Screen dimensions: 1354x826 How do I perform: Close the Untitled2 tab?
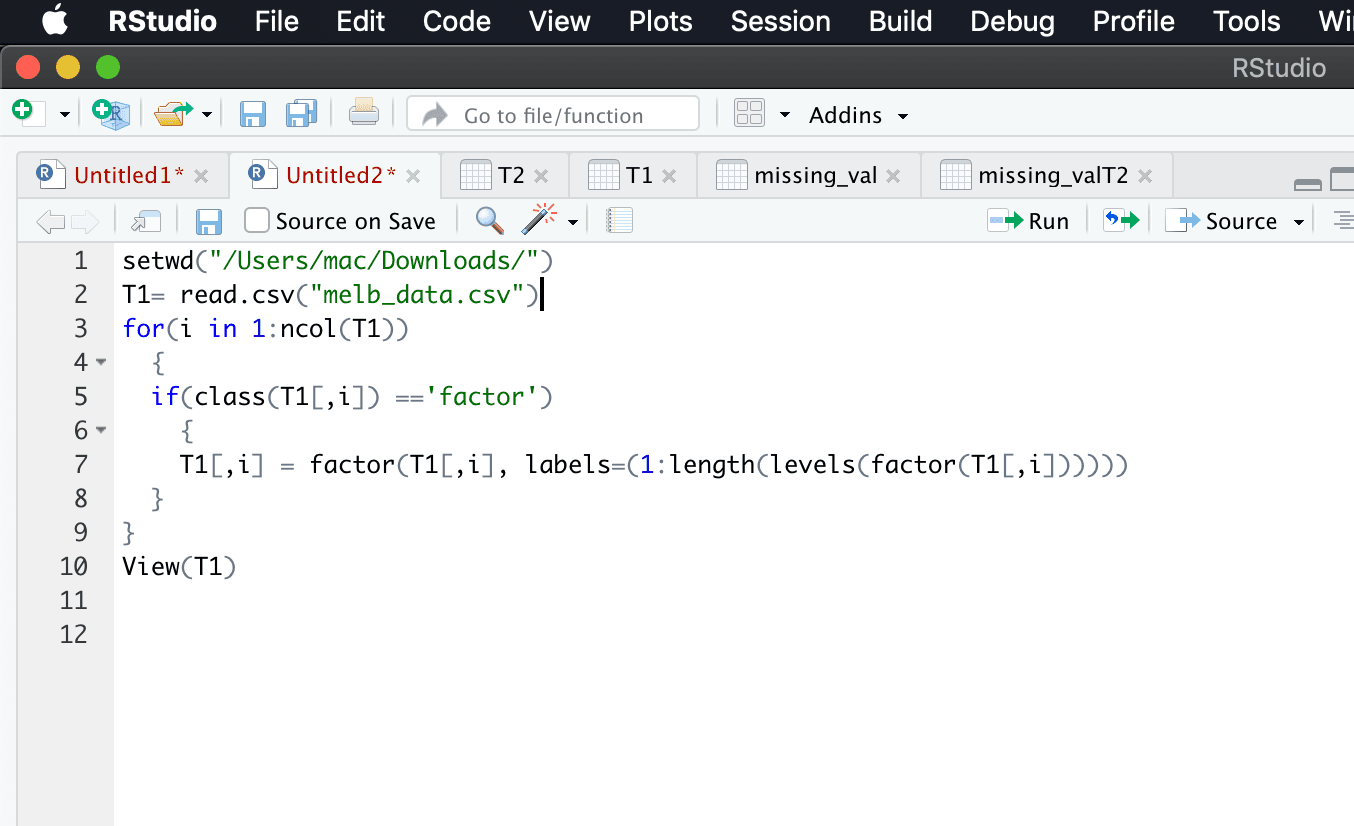[413, 176]
